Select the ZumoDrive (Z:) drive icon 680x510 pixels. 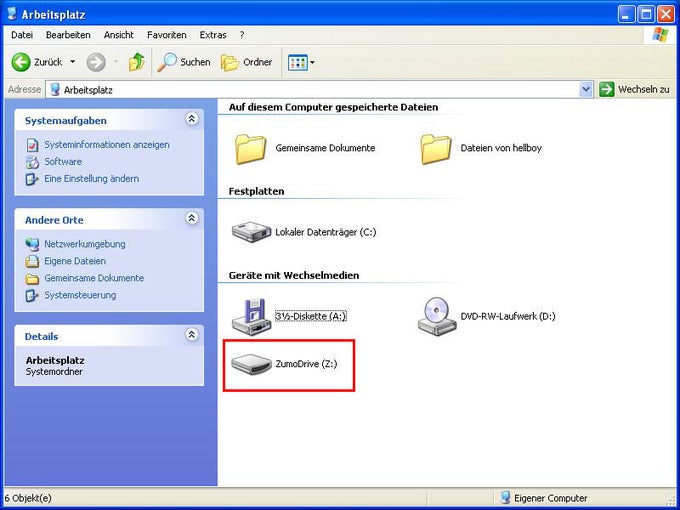pos(251,364)
